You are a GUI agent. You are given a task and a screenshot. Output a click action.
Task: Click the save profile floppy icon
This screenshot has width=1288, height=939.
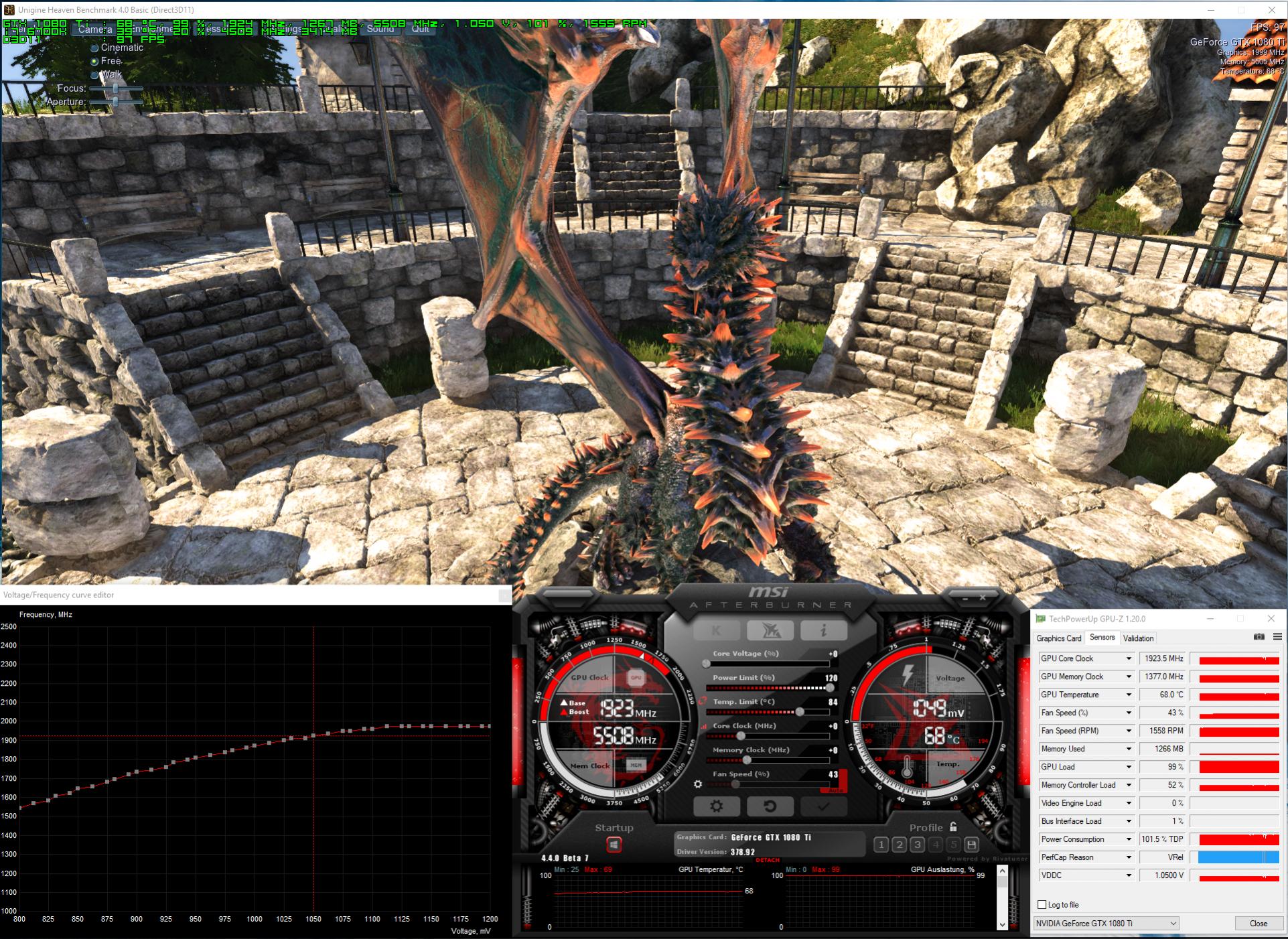click(x=972, y=845)
